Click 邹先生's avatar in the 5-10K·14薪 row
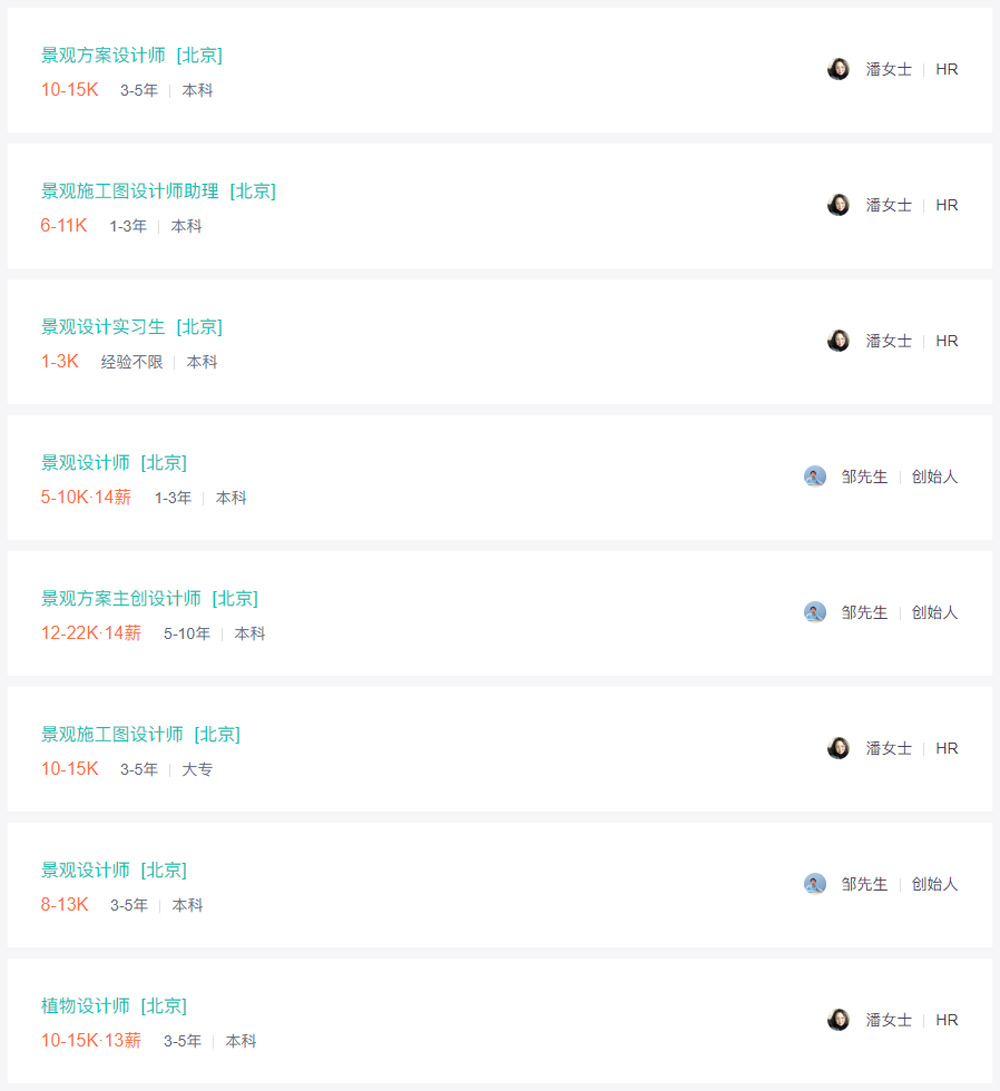 (815, 476)
